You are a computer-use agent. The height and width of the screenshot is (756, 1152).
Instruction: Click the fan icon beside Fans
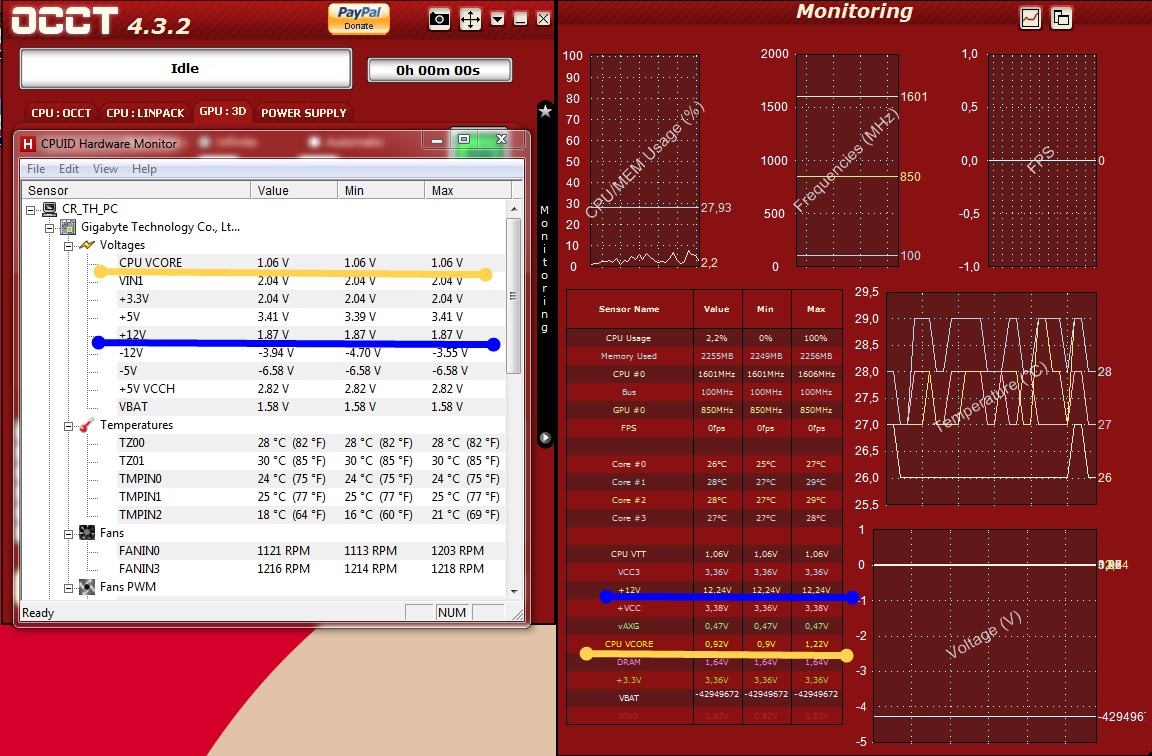87,533
